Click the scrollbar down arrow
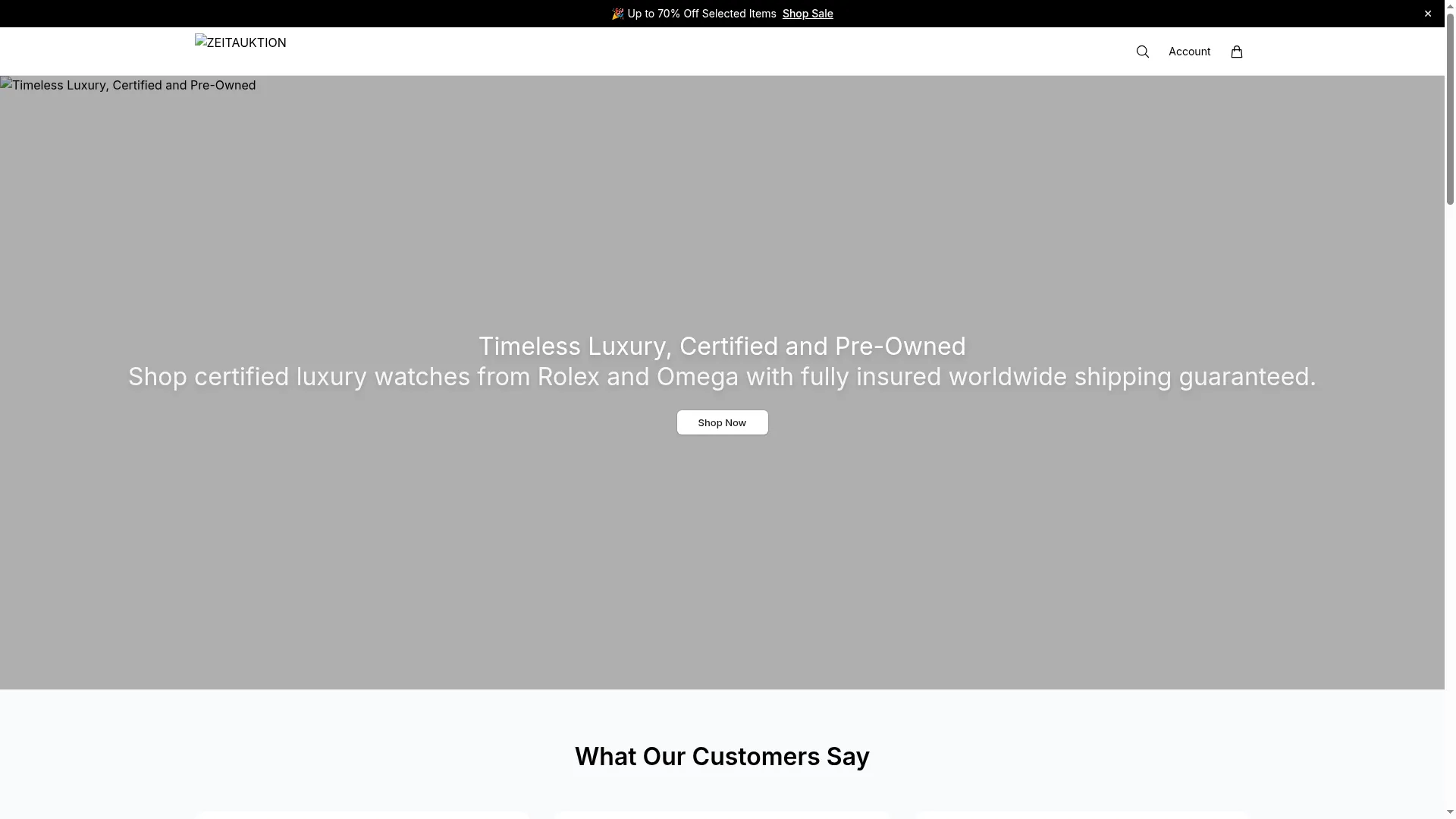 pyautogui.click(x=1450, y=814)
